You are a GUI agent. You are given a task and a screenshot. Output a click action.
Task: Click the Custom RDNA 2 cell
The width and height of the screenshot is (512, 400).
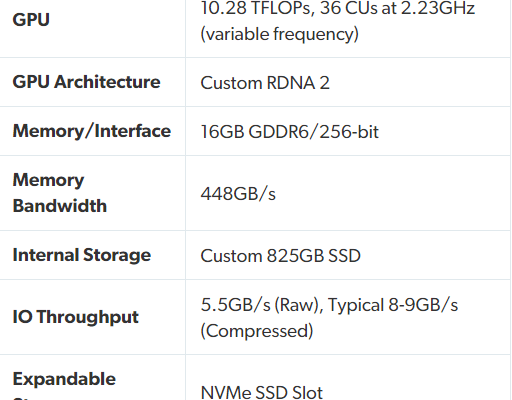265,83
